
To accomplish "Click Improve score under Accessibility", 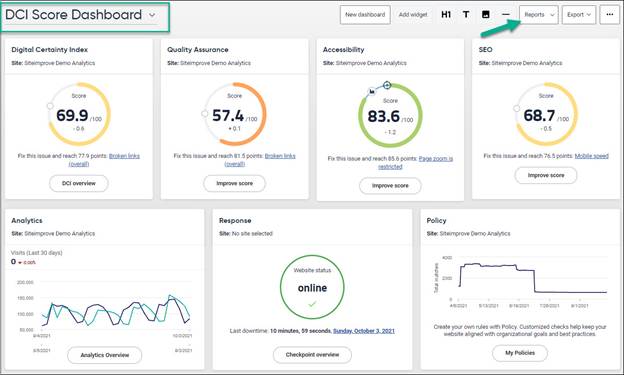I will [x=390, y=186].
